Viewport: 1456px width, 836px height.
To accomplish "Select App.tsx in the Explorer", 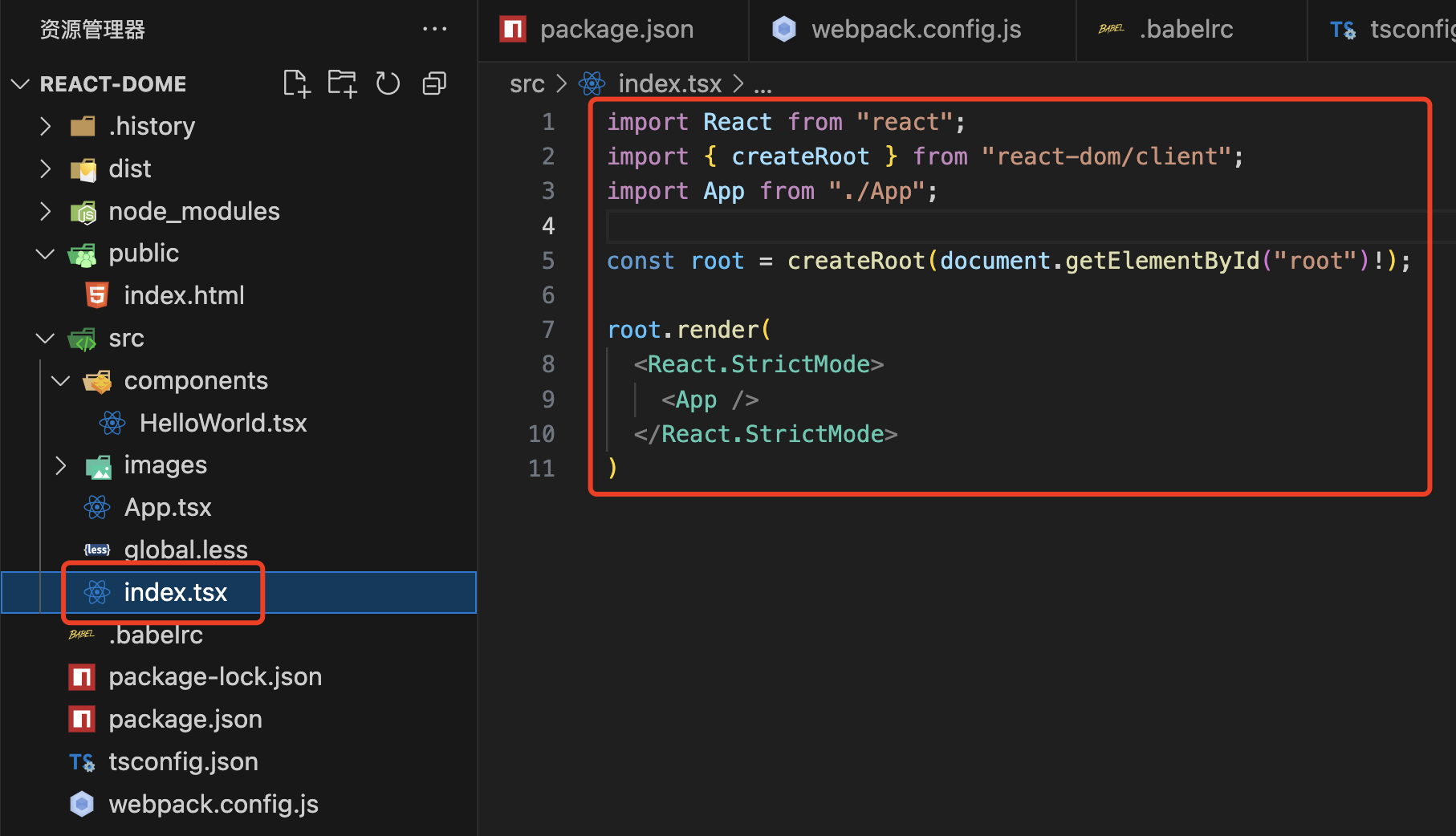I will click(168, 506).
